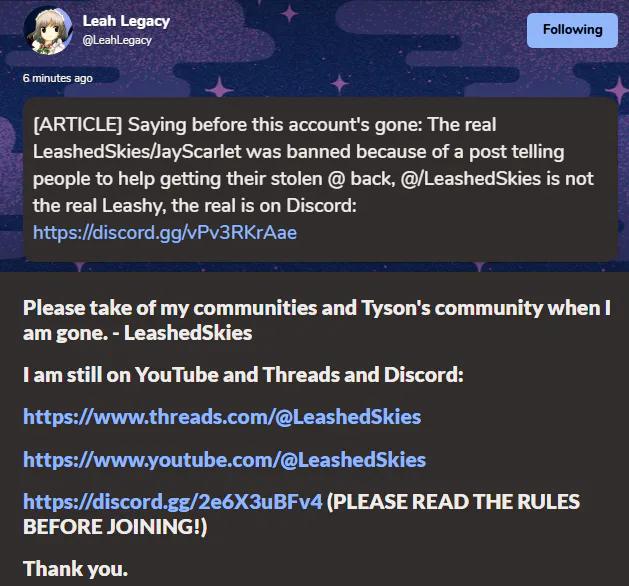Click the Leah Legacy display name
This screenshot has width=629, height=586.
click(x=126, y=21)
